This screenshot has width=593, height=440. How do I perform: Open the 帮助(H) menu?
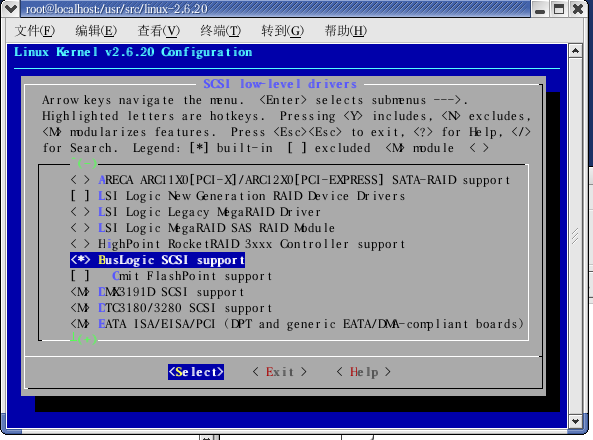pos(346,31)
